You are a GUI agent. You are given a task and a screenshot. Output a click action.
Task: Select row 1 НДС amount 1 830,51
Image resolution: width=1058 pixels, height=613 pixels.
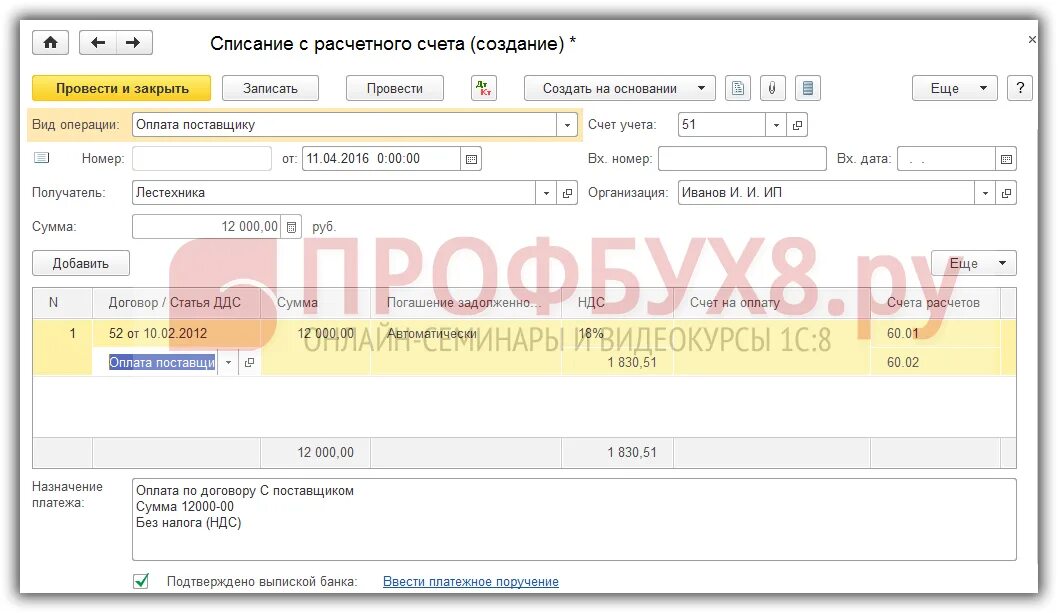pos(617,363)
